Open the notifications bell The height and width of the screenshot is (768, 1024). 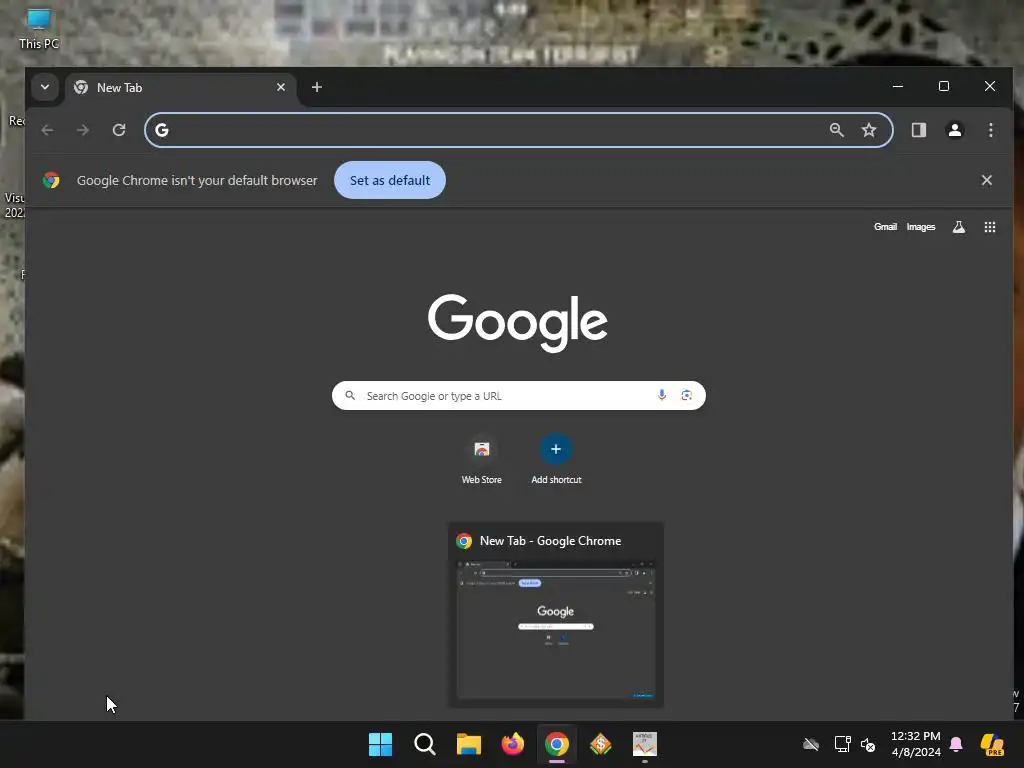point(956,744)
